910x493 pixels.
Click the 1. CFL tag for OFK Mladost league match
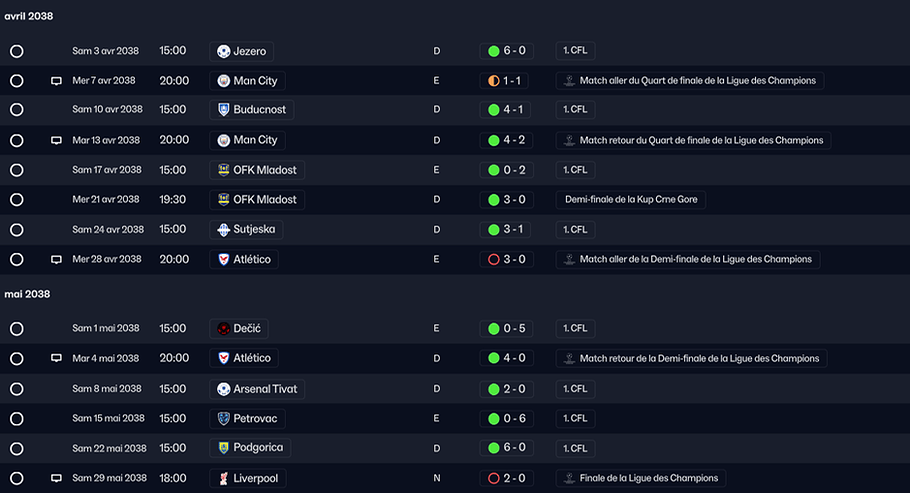point(575,170)
